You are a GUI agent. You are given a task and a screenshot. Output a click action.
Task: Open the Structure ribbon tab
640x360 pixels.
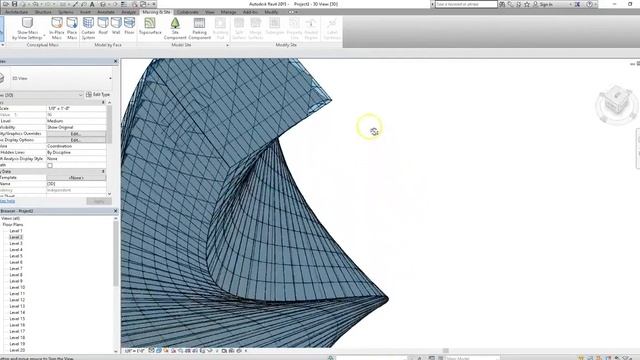tap(43, 12)
